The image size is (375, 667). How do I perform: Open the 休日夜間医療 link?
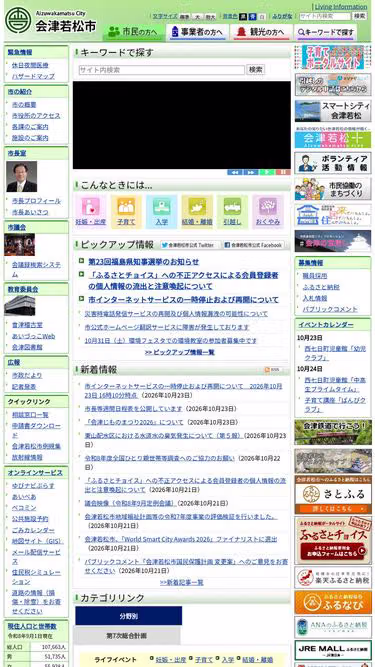30,66
